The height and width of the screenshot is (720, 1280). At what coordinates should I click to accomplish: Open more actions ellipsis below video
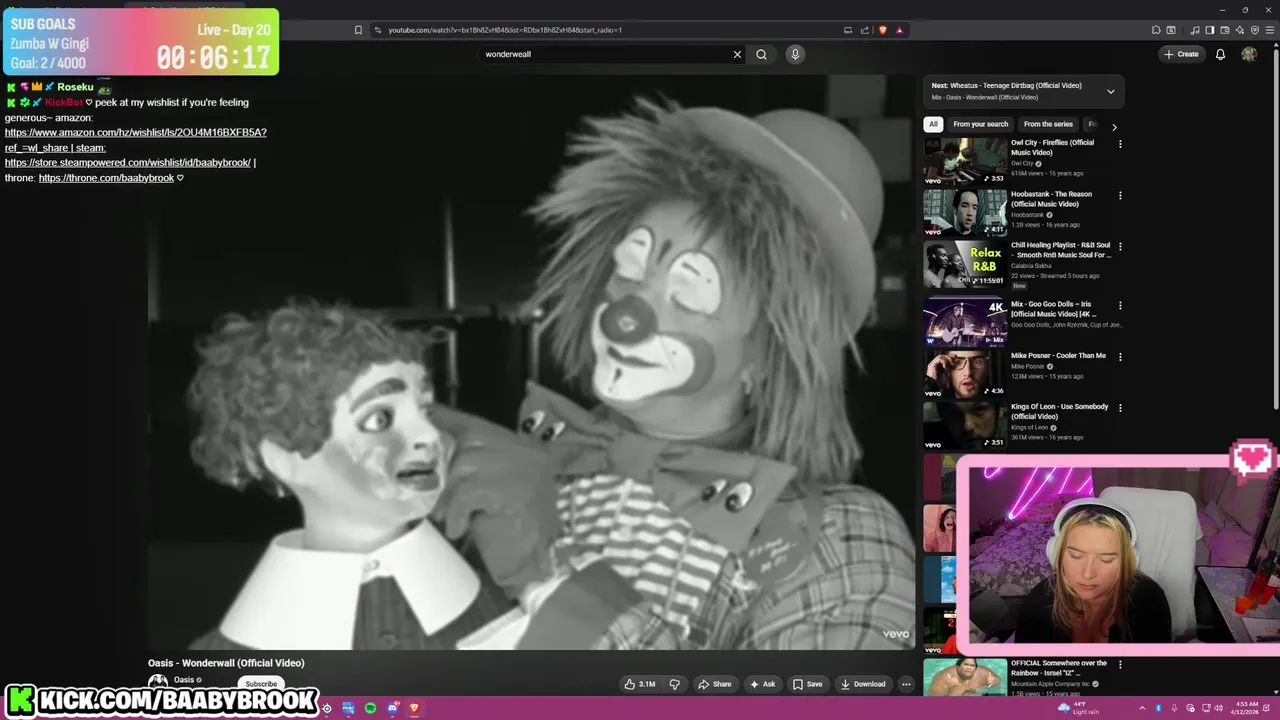906,684
